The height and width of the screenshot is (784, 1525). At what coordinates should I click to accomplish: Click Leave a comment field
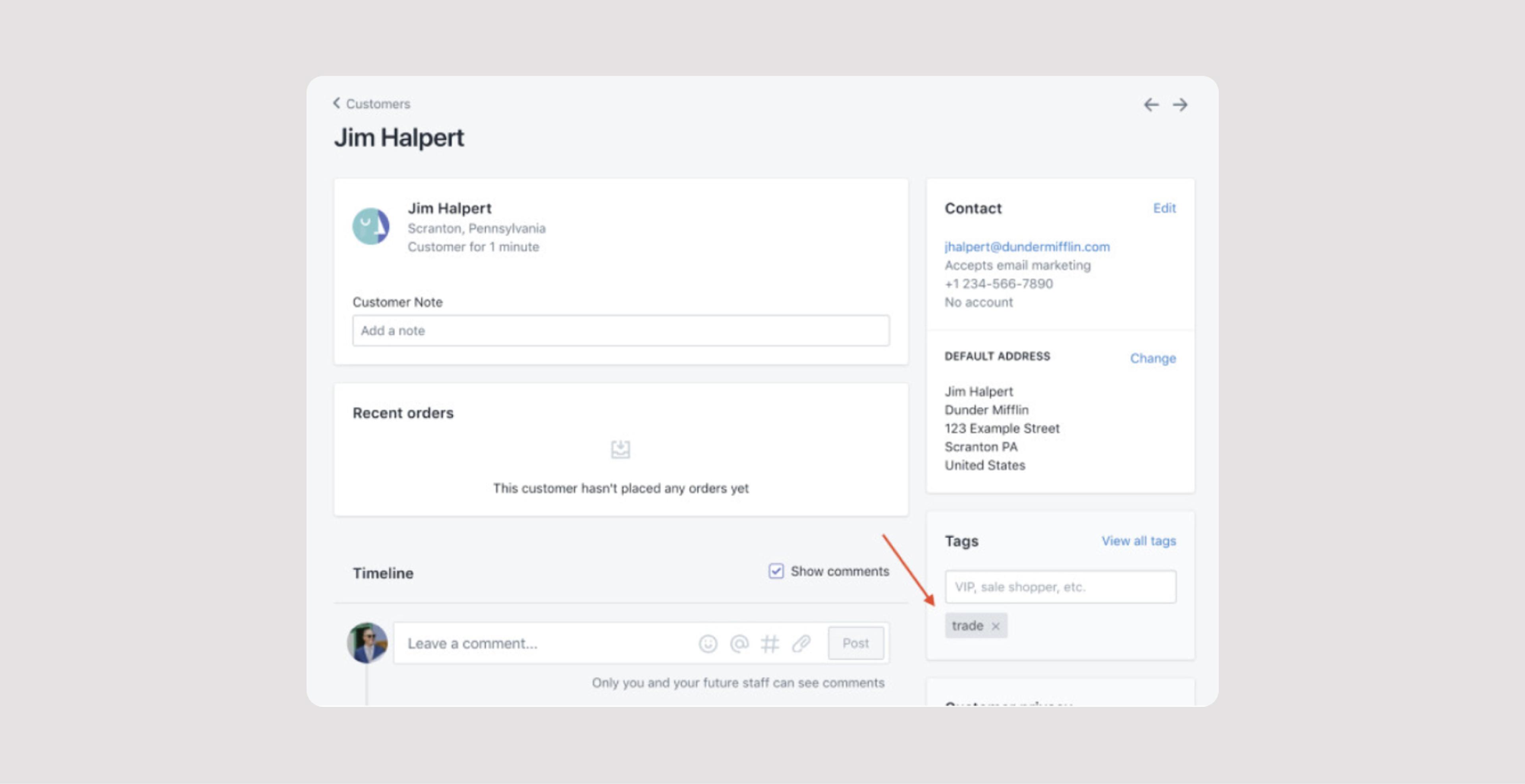(544, 643)
